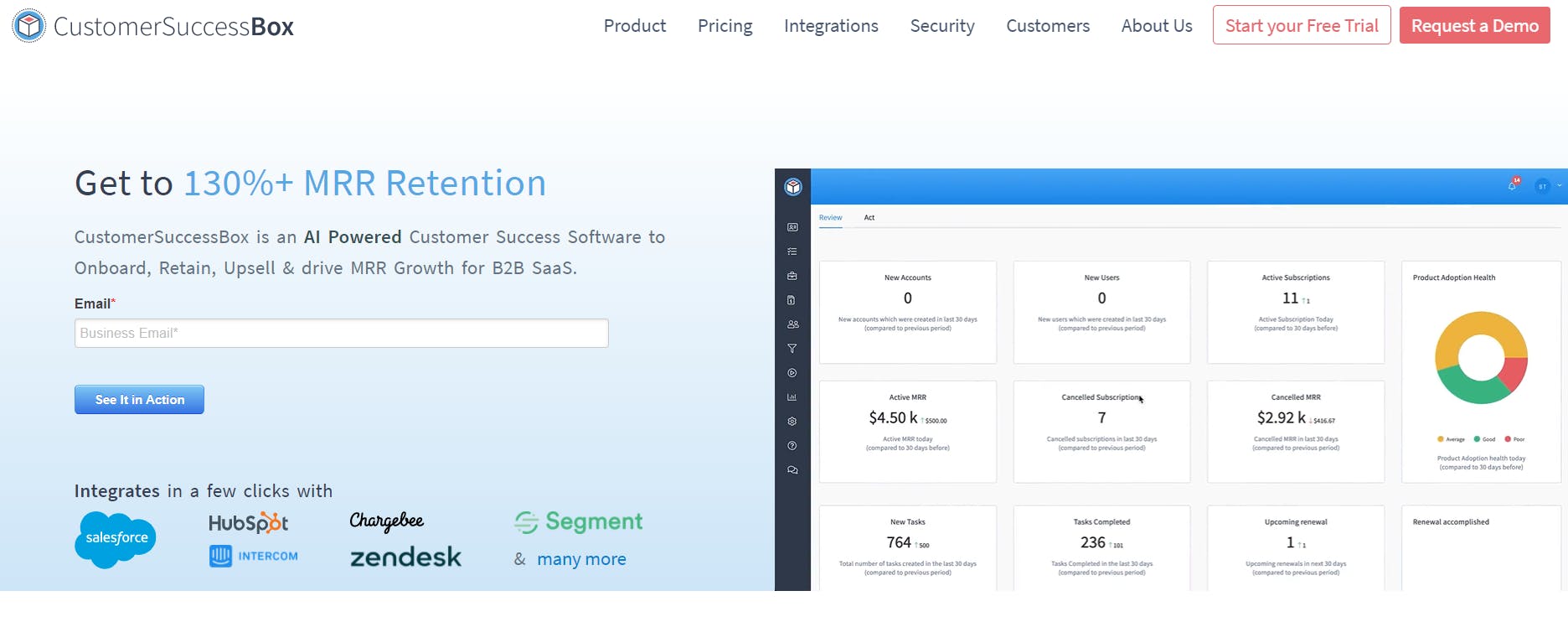
Task: Click the Cancelled Subscriptions count 7
Action: pos(1102,417)
